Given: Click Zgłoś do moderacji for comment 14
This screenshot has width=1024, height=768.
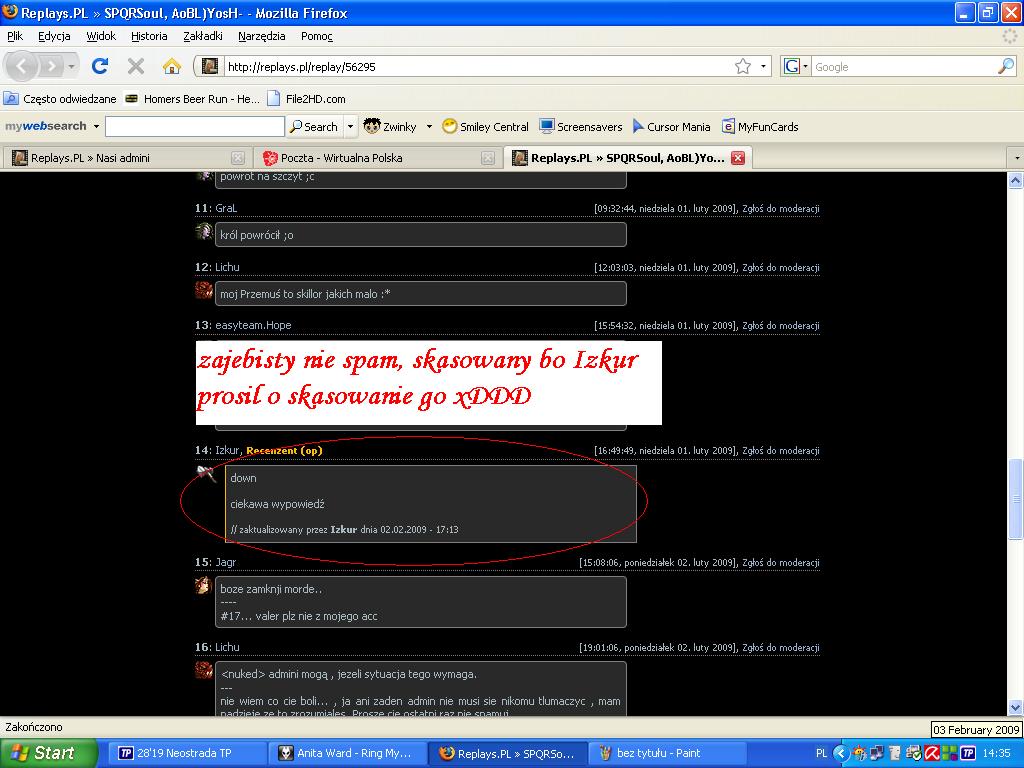Looking at the screenshot, I should click(780, 451).
